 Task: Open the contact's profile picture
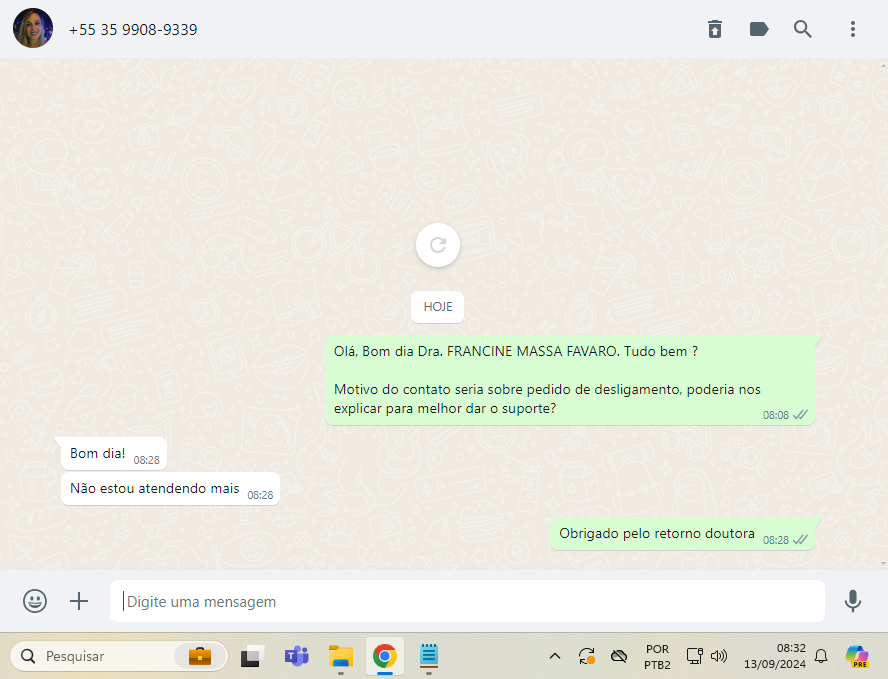[x=33, y=29]
